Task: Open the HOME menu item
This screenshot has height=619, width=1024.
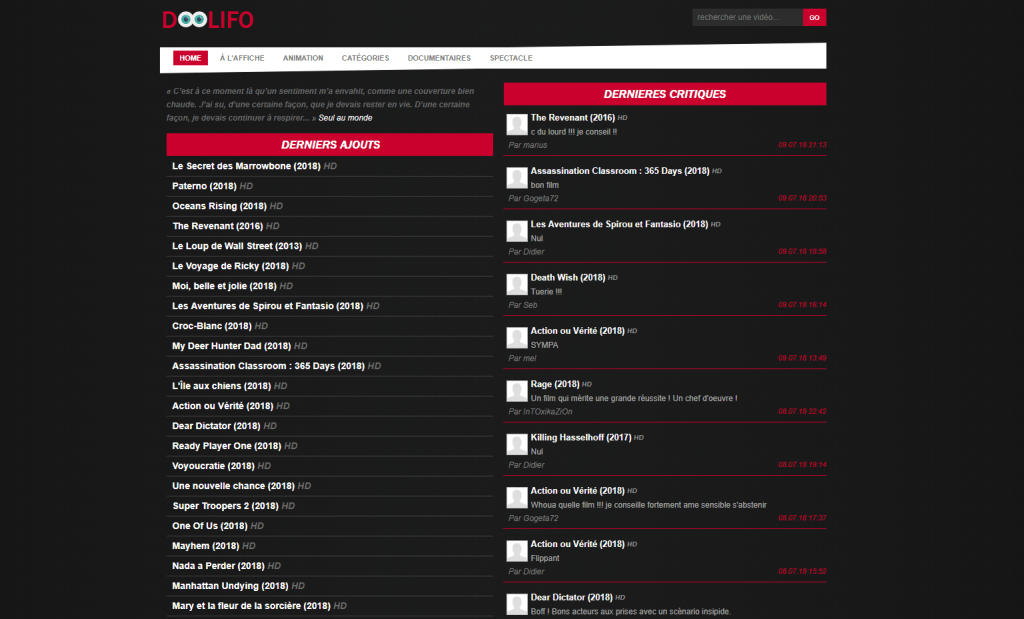Action: click(x=190, y=58)
